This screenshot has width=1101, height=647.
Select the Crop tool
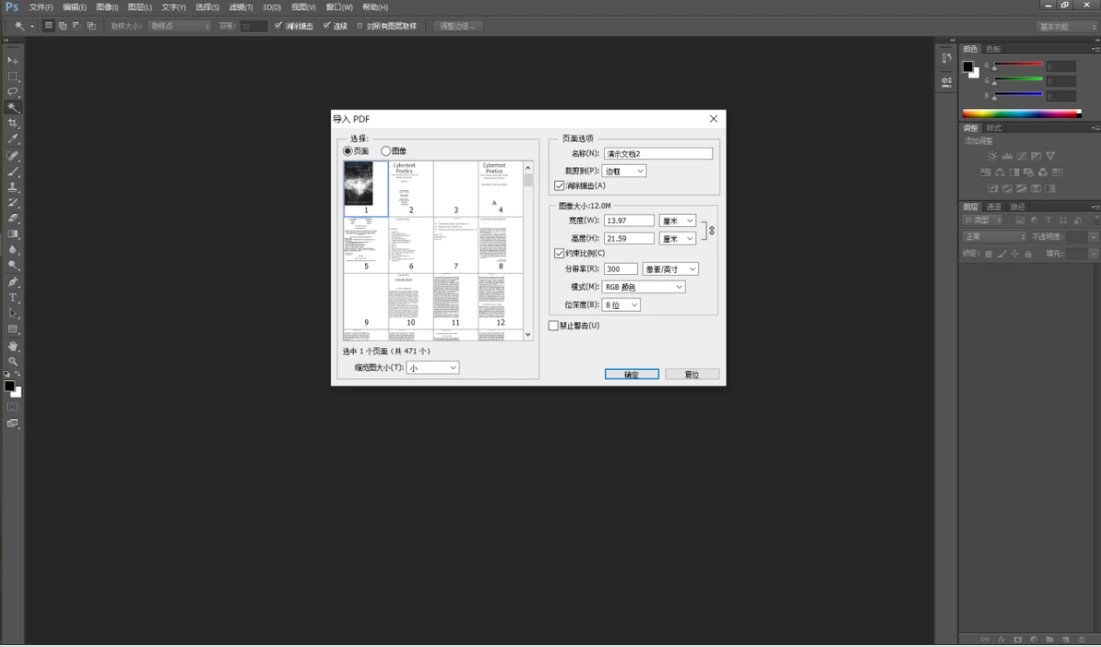[13, 124]
